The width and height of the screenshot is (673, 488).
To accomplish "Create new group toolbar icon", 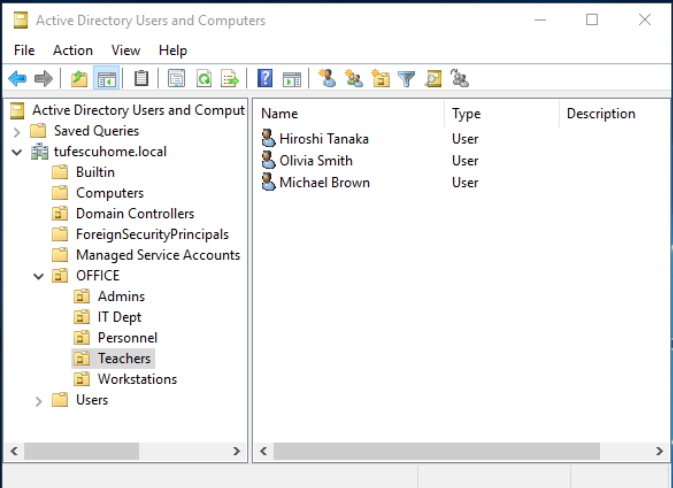I will (354, 79).
